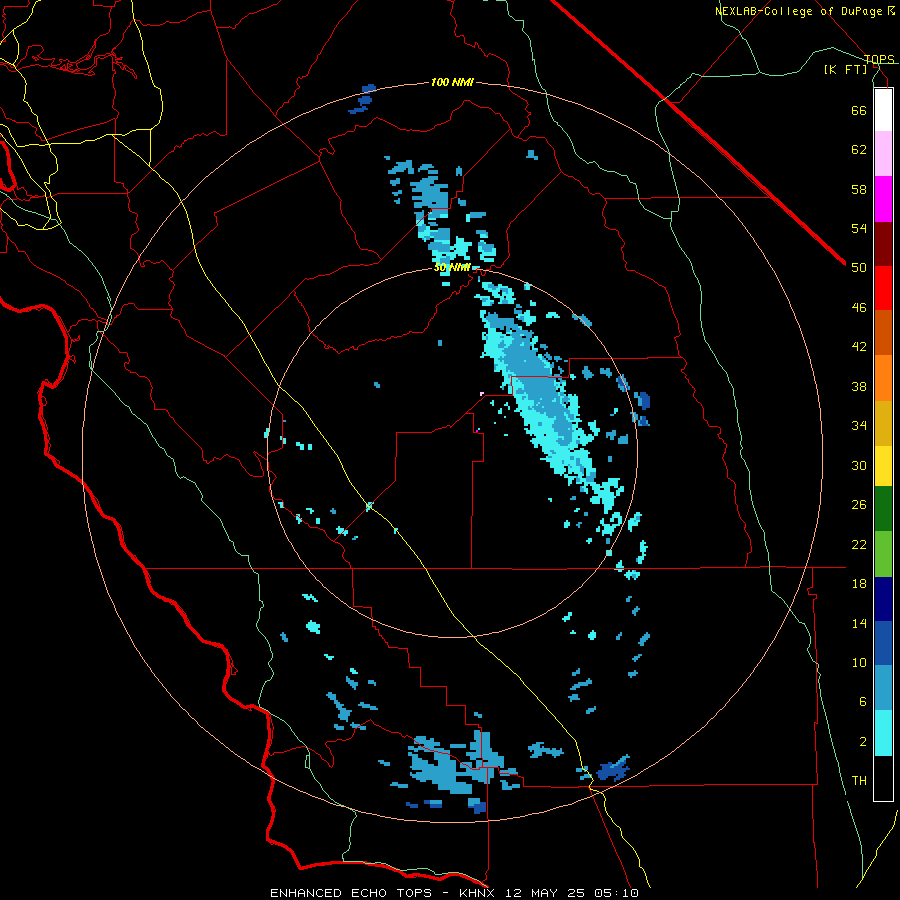The height and width of the screenshot is (900, 900).
Task: Click the 6 value on legend
Action: pyautogui.click(x=863, y=701)
